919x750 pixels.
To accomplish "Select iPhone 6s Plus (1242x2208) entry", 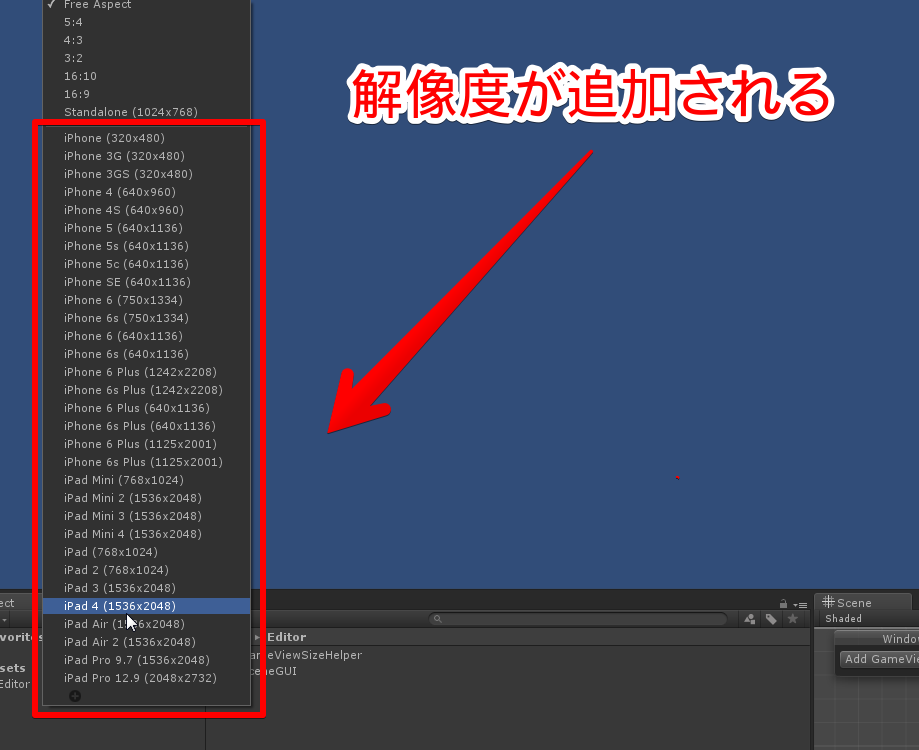I will pyautogui.click(x=147, y=390).
